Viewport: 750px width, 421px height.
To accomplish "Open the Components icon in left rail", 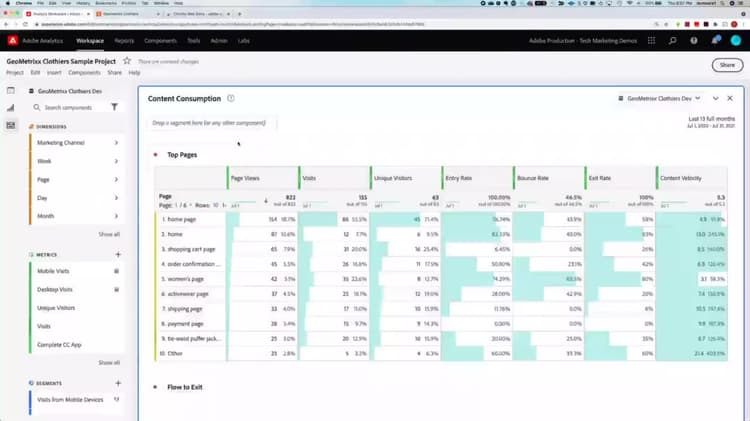I will tap(11, 125).
